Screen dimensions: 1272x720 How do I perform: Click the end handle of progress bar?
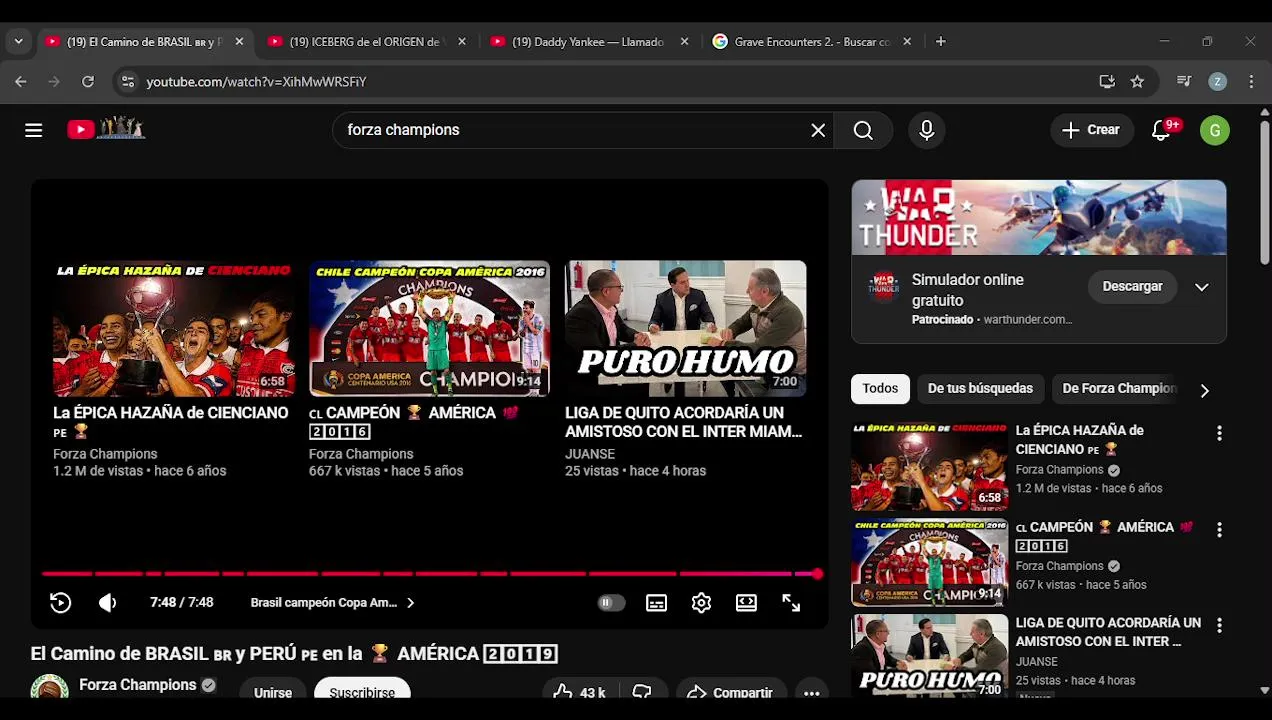coord(817,574)
